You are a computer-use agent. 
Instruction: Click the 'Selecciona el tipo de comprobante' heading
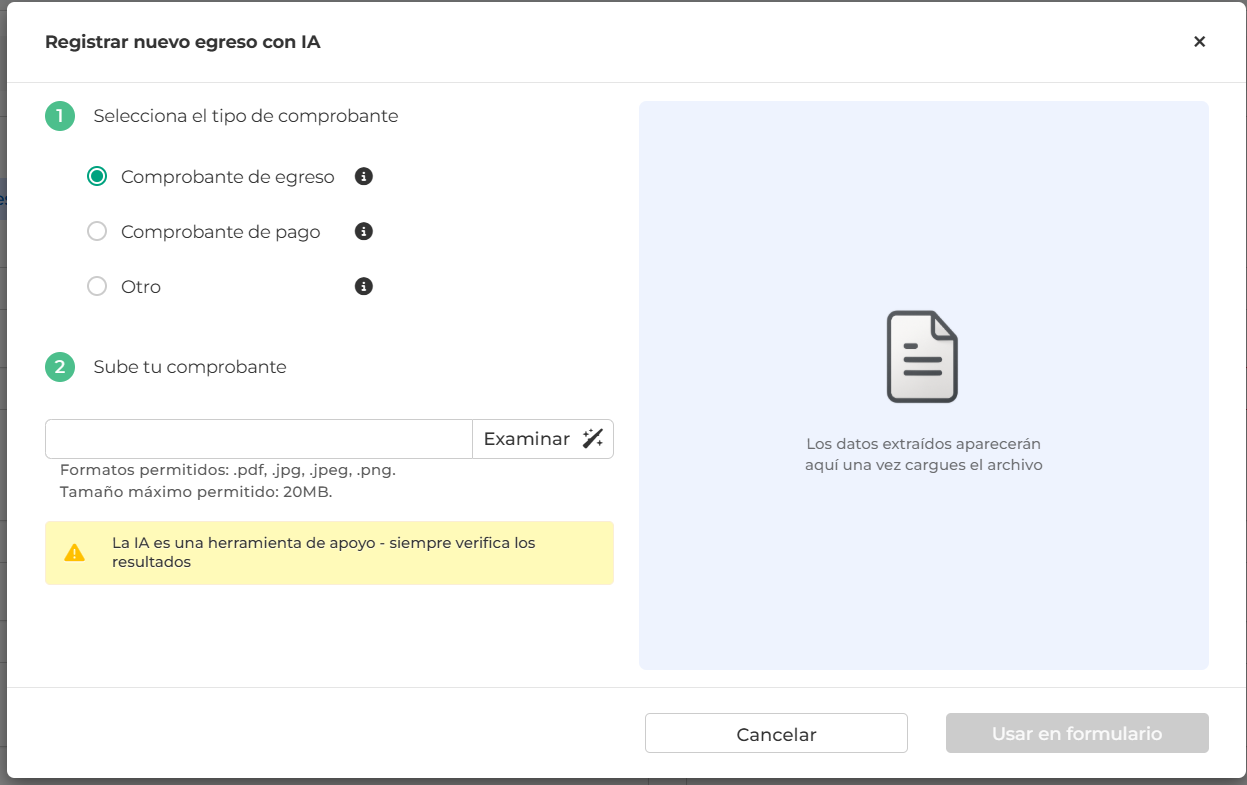(246, 116)
